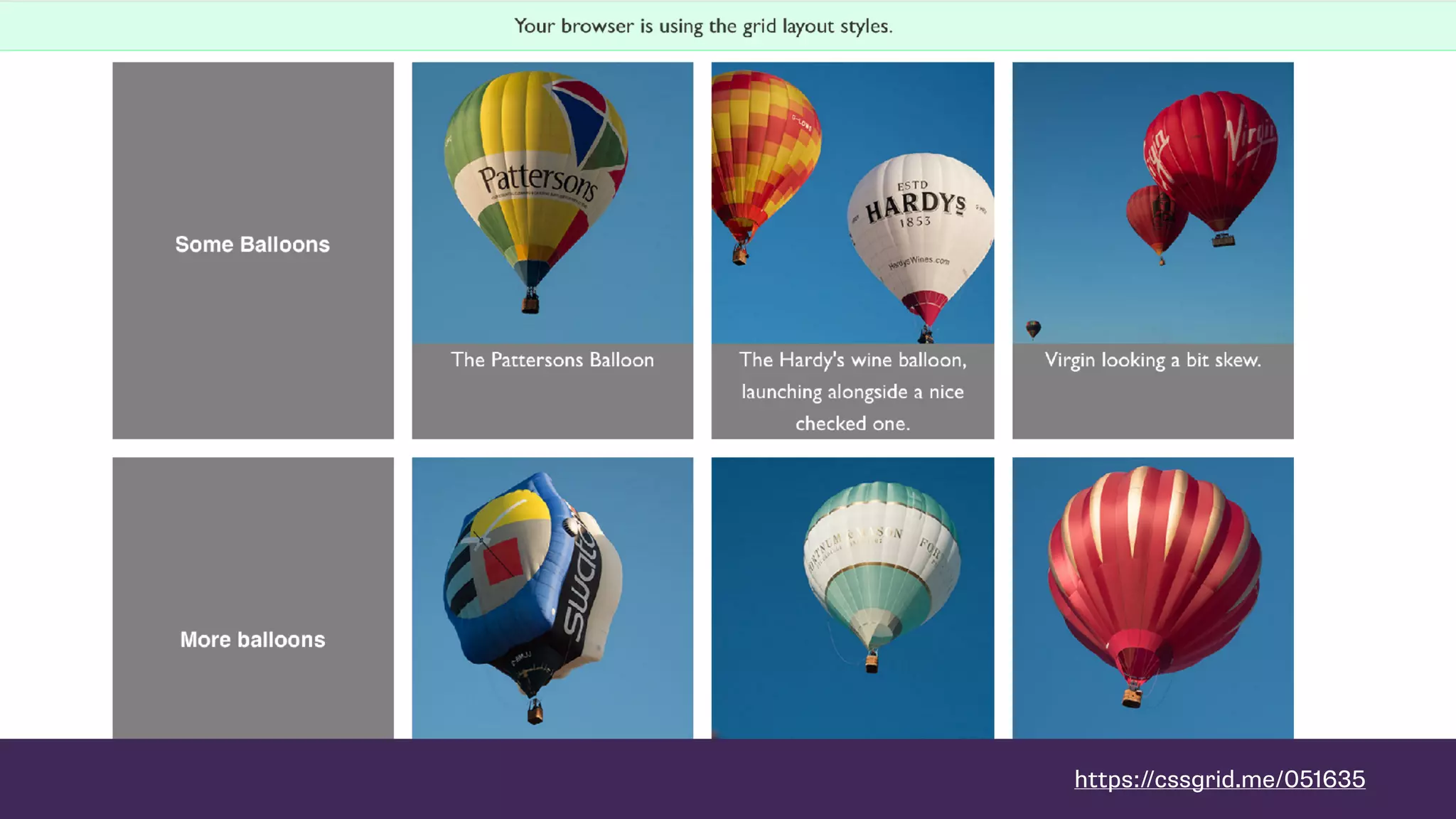
Task: Click the grid layout styles banner message
Action: 703,26
